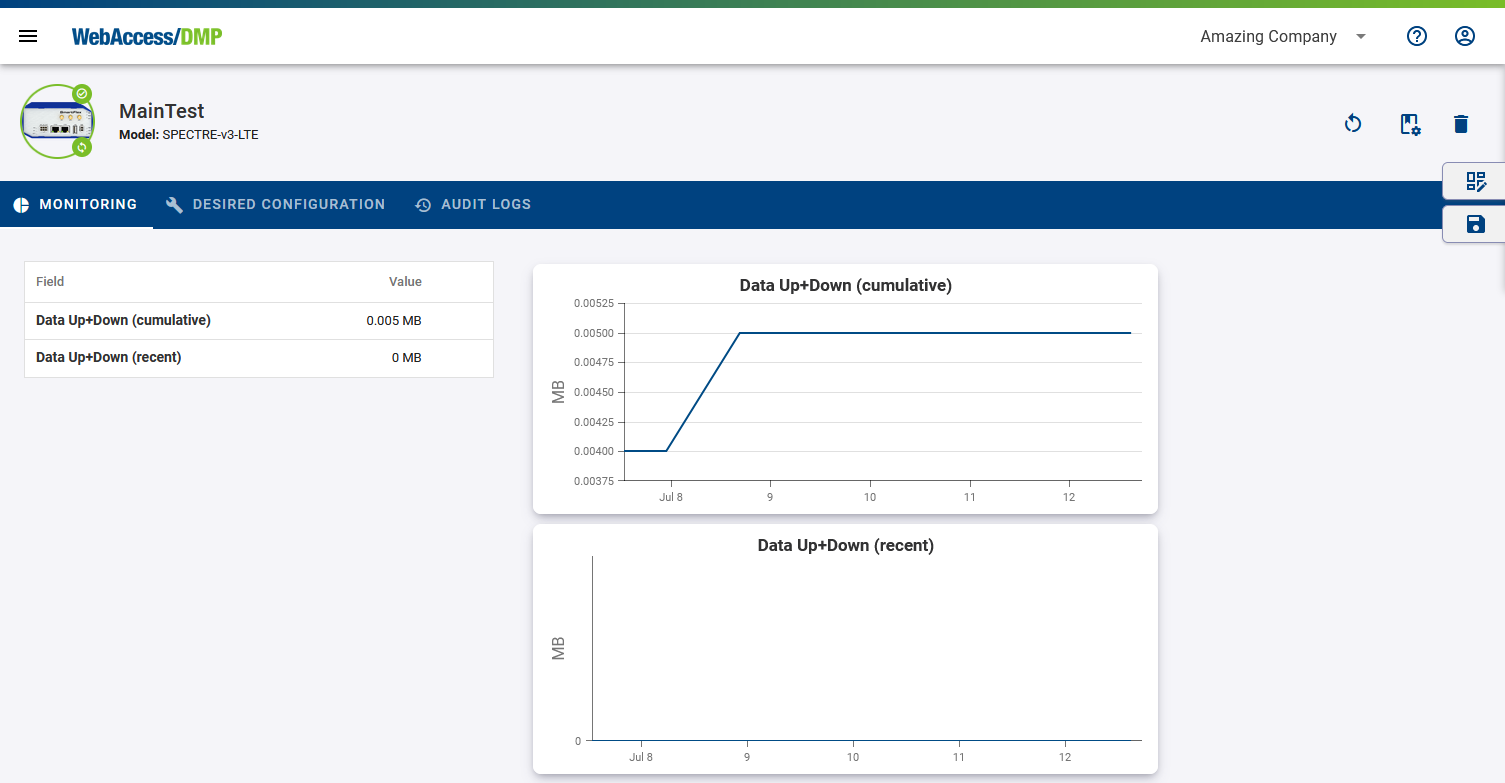Select the Data Up+Down (cumulative) table row label
Viewport: 1505px width, 783px height.
click(123, 320)
